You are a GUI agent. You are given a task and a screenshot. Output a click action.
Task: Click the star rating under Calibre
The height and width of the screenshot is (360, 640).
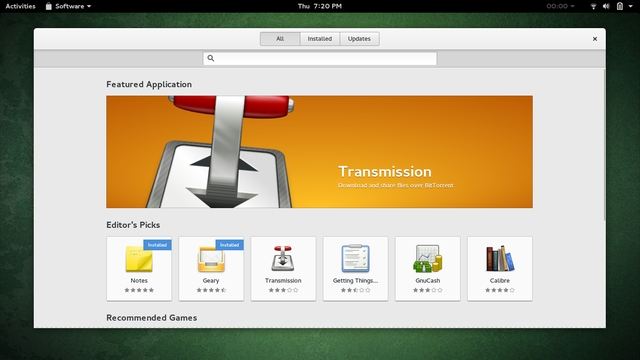(500, 290)
